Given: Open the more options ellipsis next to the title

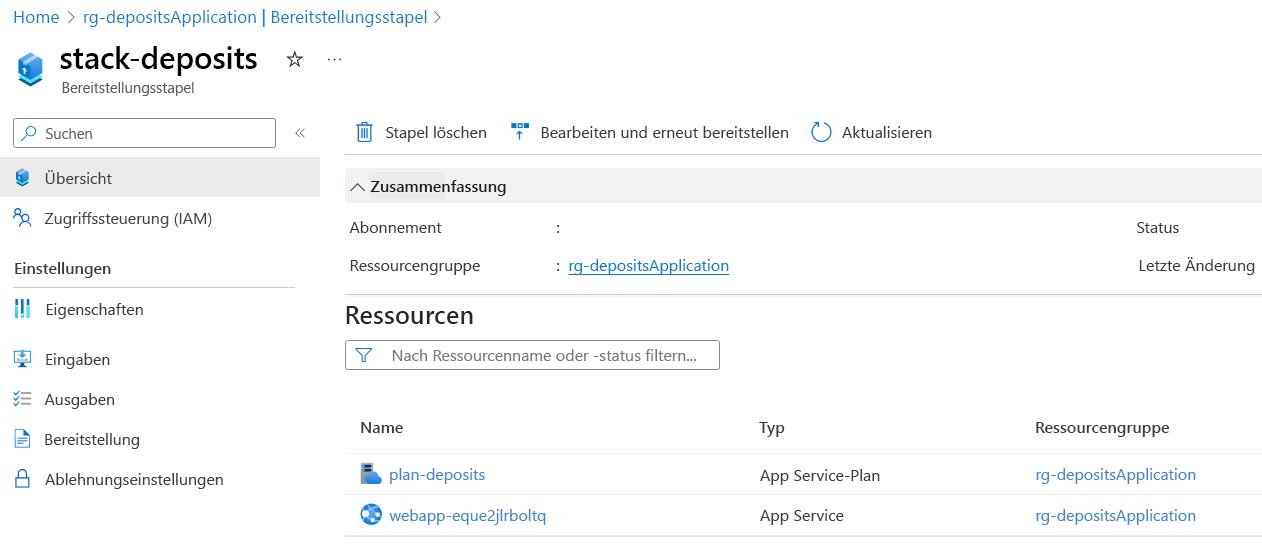Looking at the screenshot, I should pyautogui.click(x=335, y=60).
